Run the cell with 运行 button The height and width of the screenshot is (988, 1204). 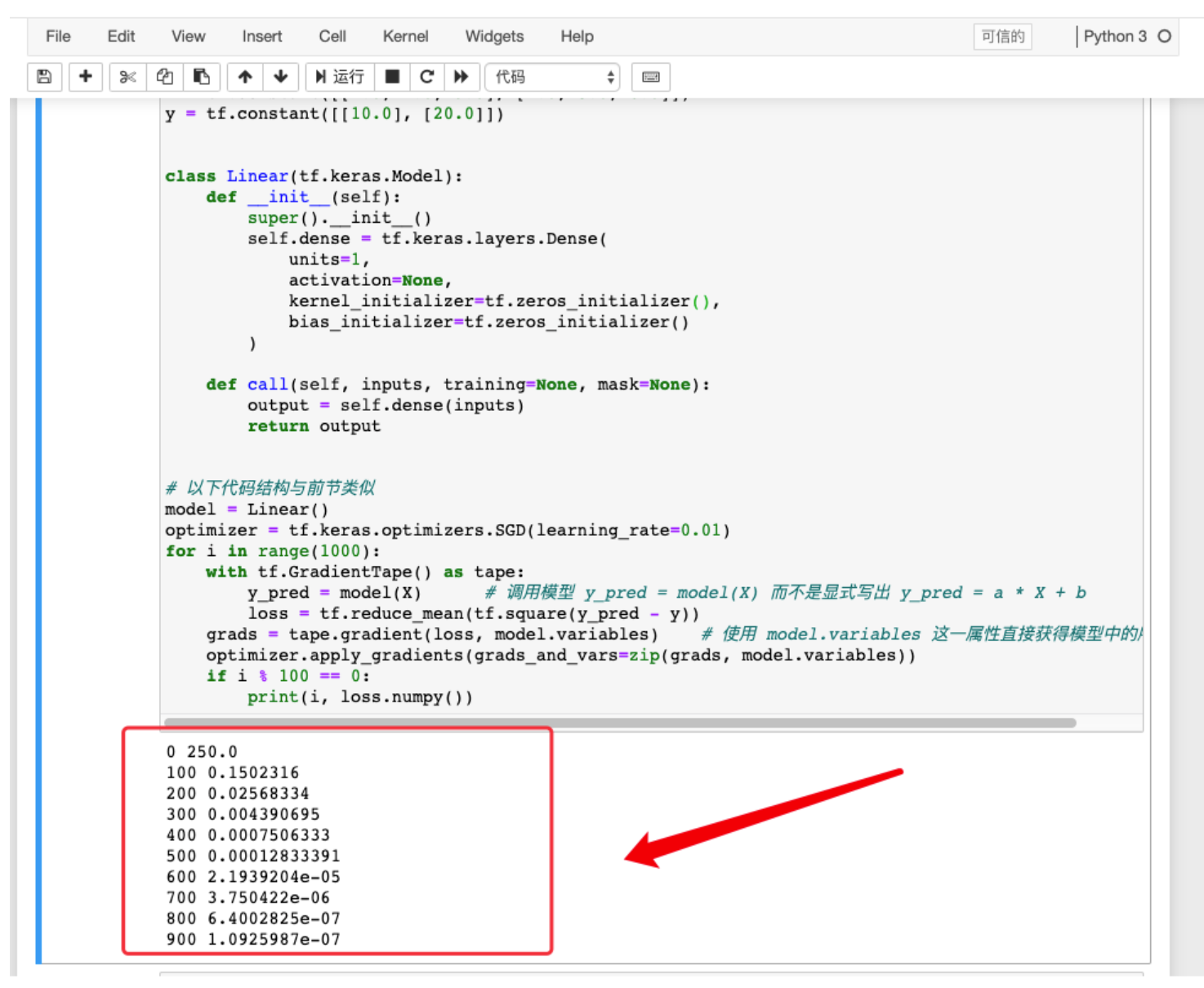point(340,77)
